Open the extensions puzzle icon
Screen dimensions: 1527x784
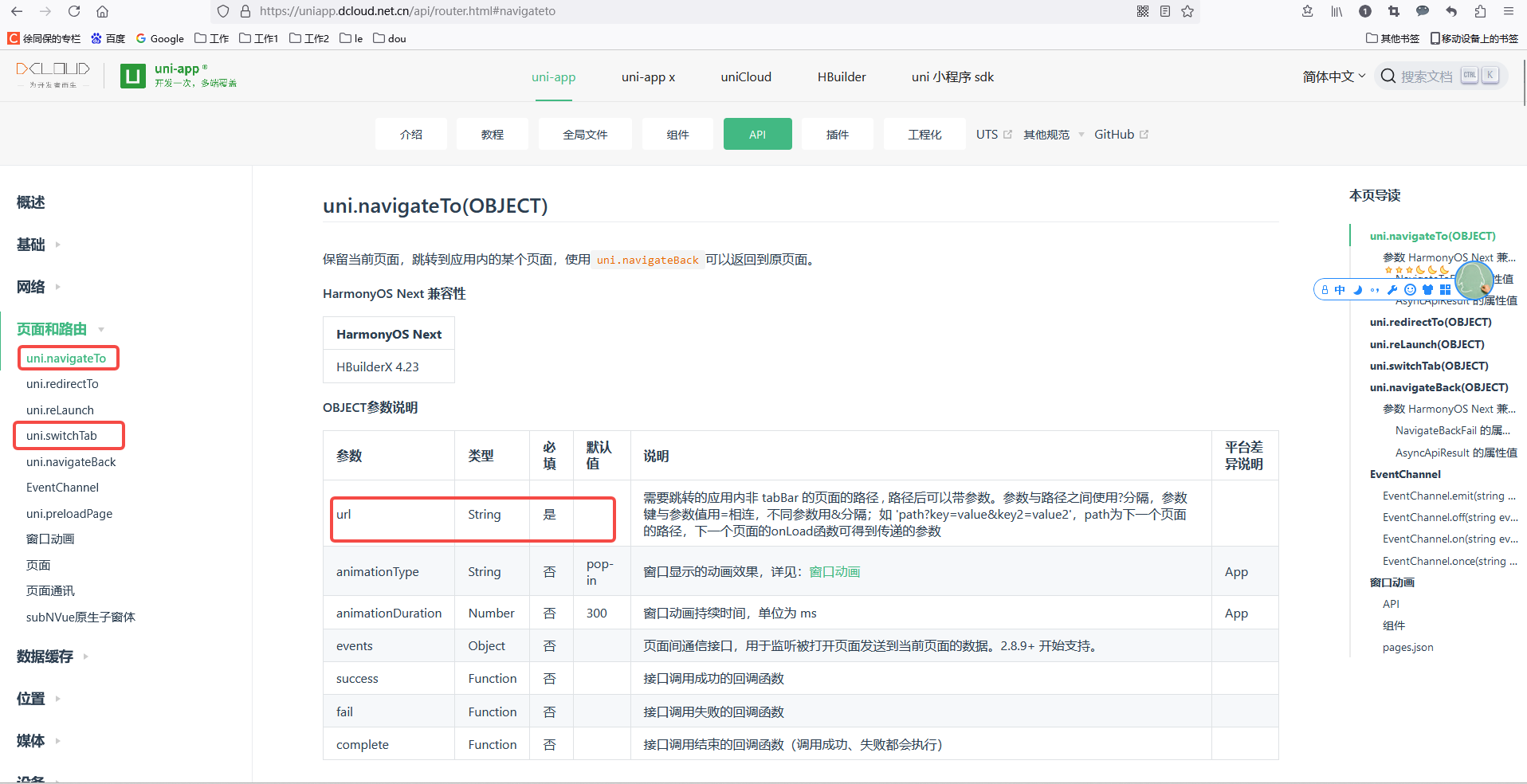tap(1480, 11)
